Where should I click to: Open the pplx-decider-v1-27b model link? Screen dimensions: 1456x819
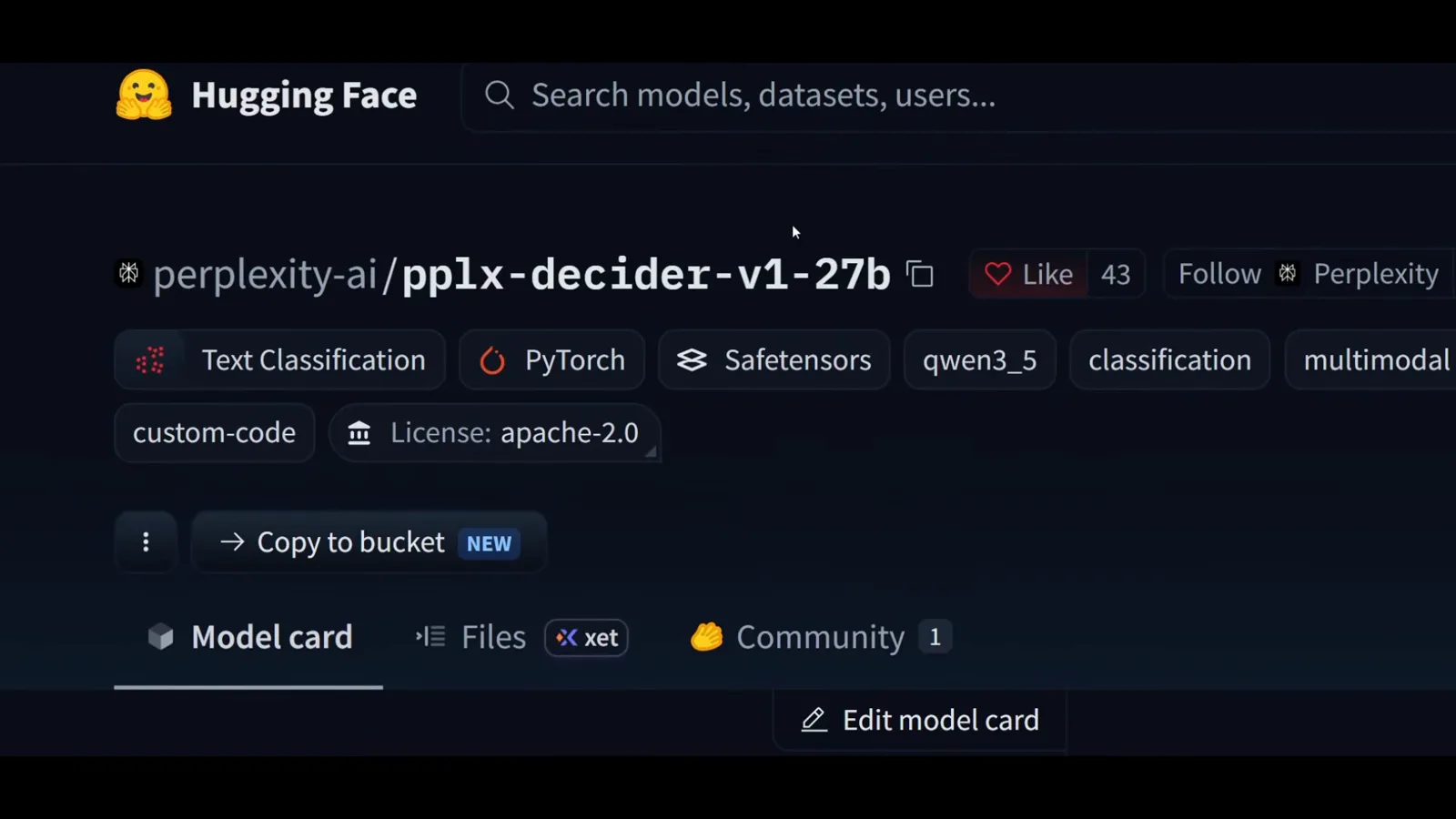tap(646, 274)
